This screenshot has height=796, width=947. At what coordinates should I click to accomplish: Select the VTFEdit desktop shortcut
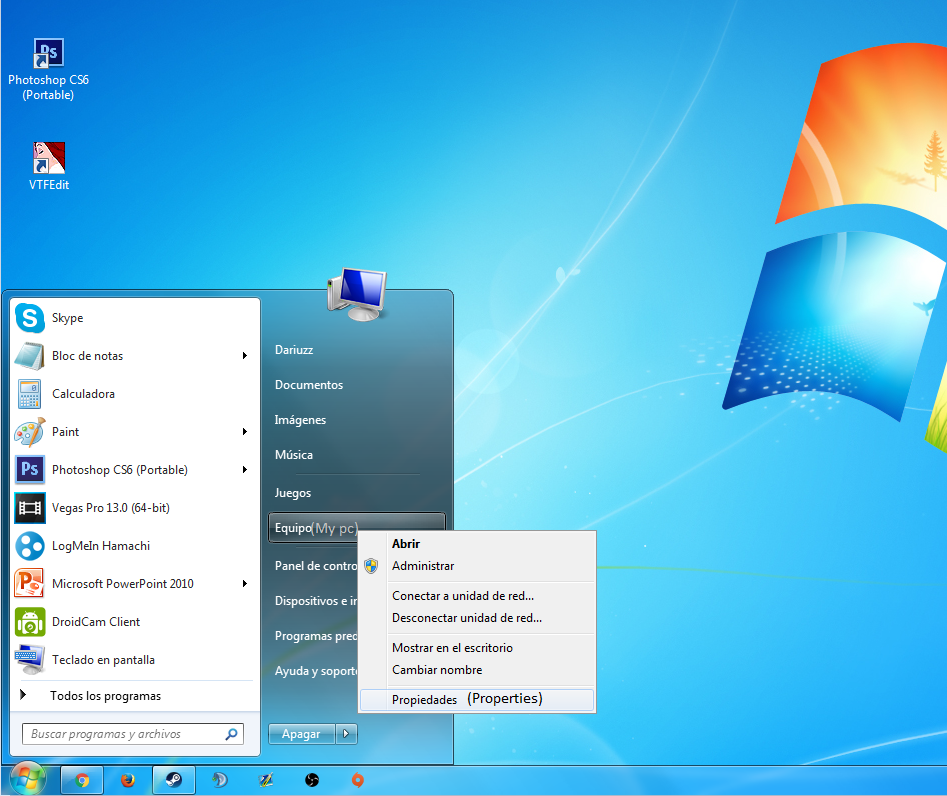coord(49,166)
